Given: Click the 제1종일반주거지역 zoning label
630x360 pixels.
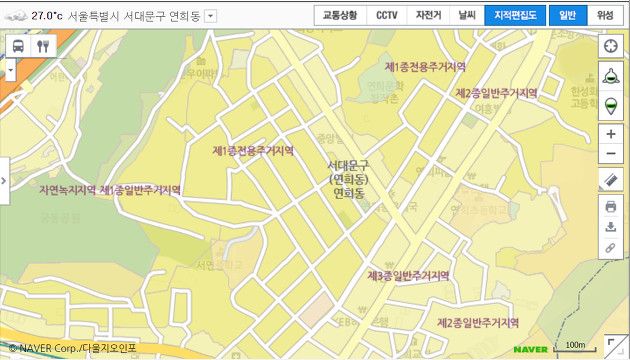Looking at the screenshot, I should [x=140, y=190].
